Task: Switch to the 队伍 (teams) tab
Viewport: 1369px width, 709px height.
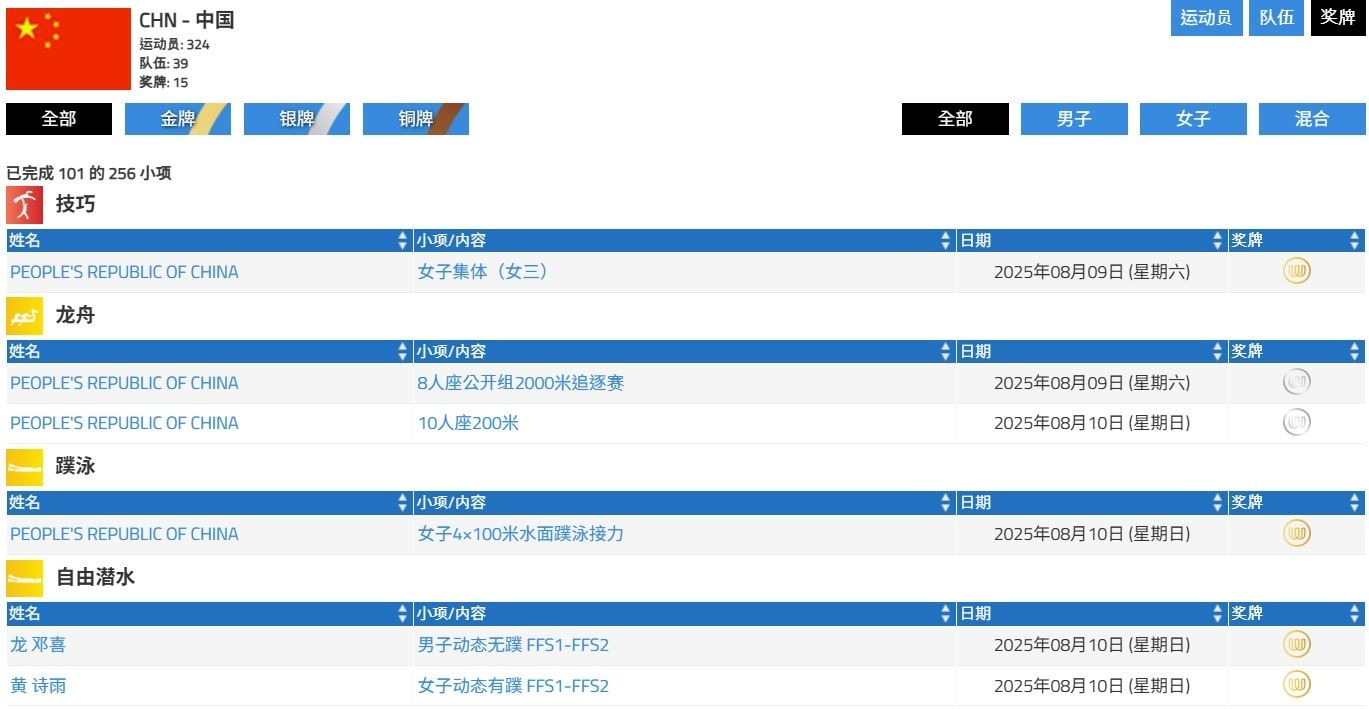Action: [x=1276, y=18]
